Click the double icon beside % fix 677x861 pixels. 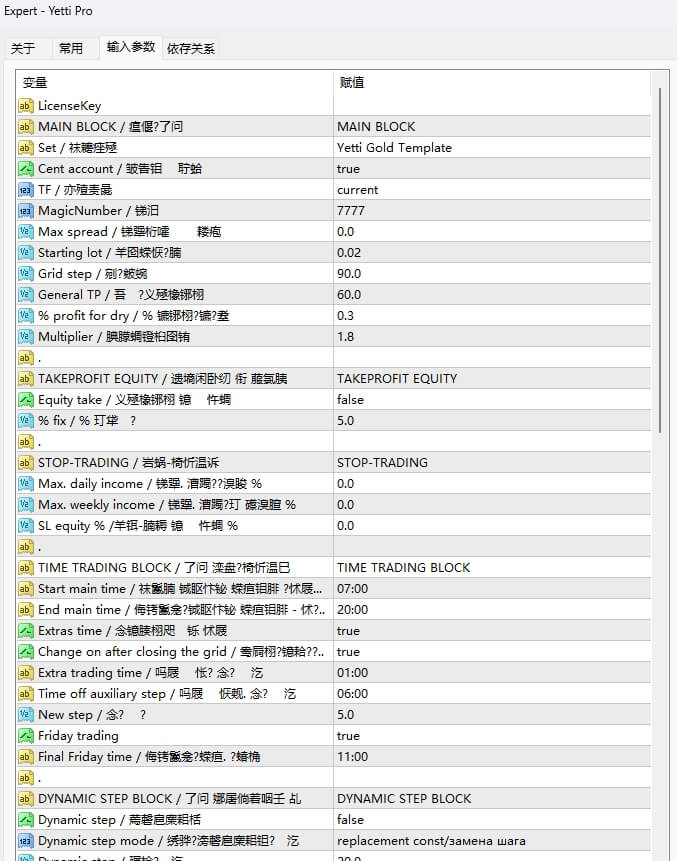[26, 421]
